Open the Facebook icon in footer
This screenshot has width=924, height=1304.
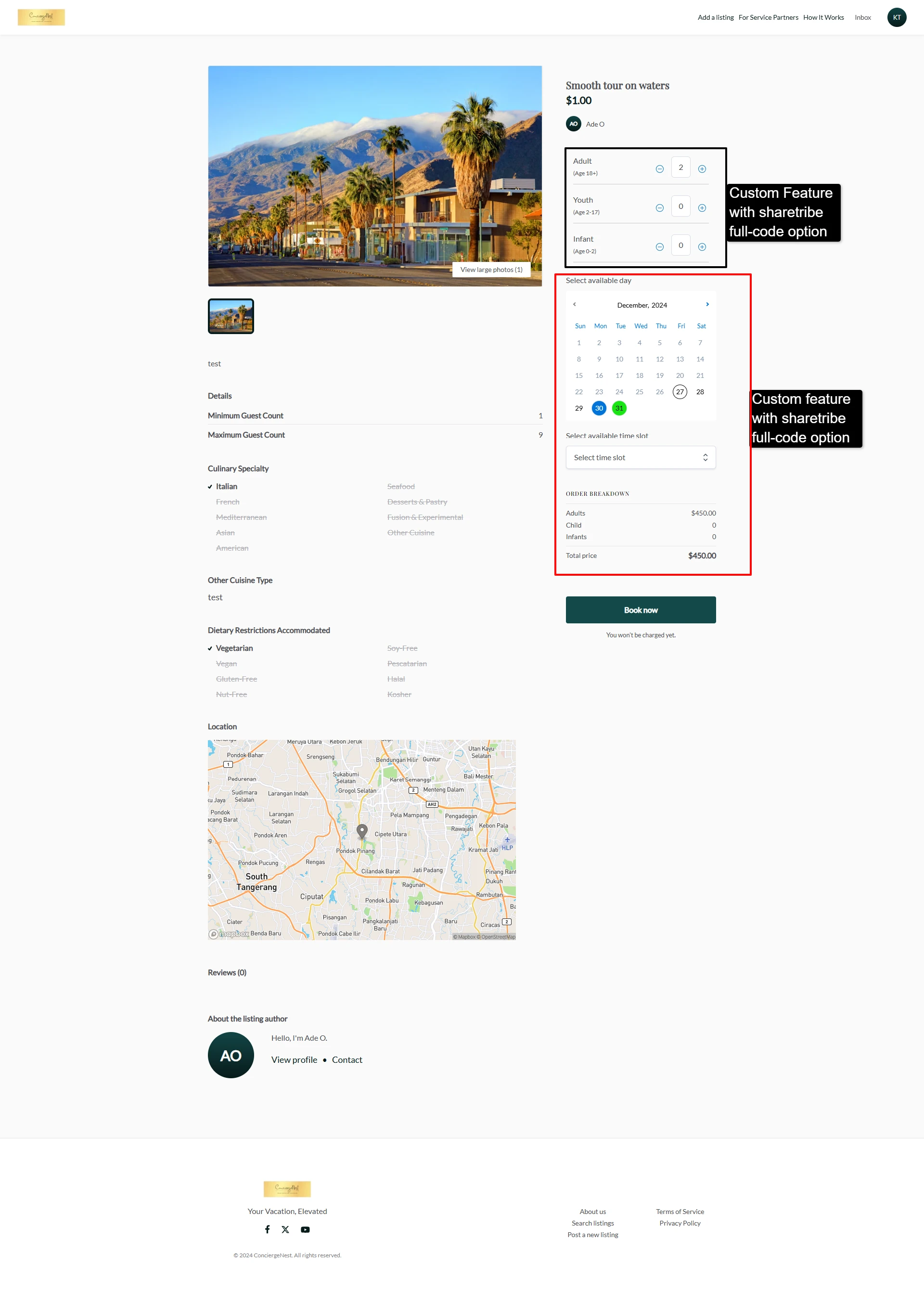[x=268, y=1229]
